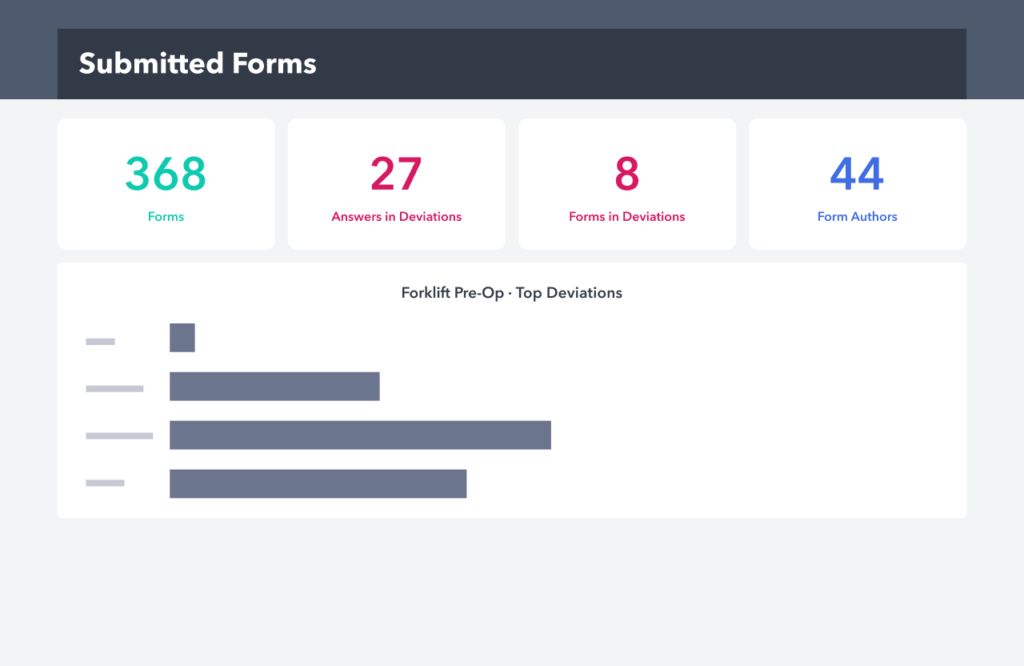Select the shortest bar in the chart
The height and width of the screenshot is (666, 1024).
tap(182, 338)
